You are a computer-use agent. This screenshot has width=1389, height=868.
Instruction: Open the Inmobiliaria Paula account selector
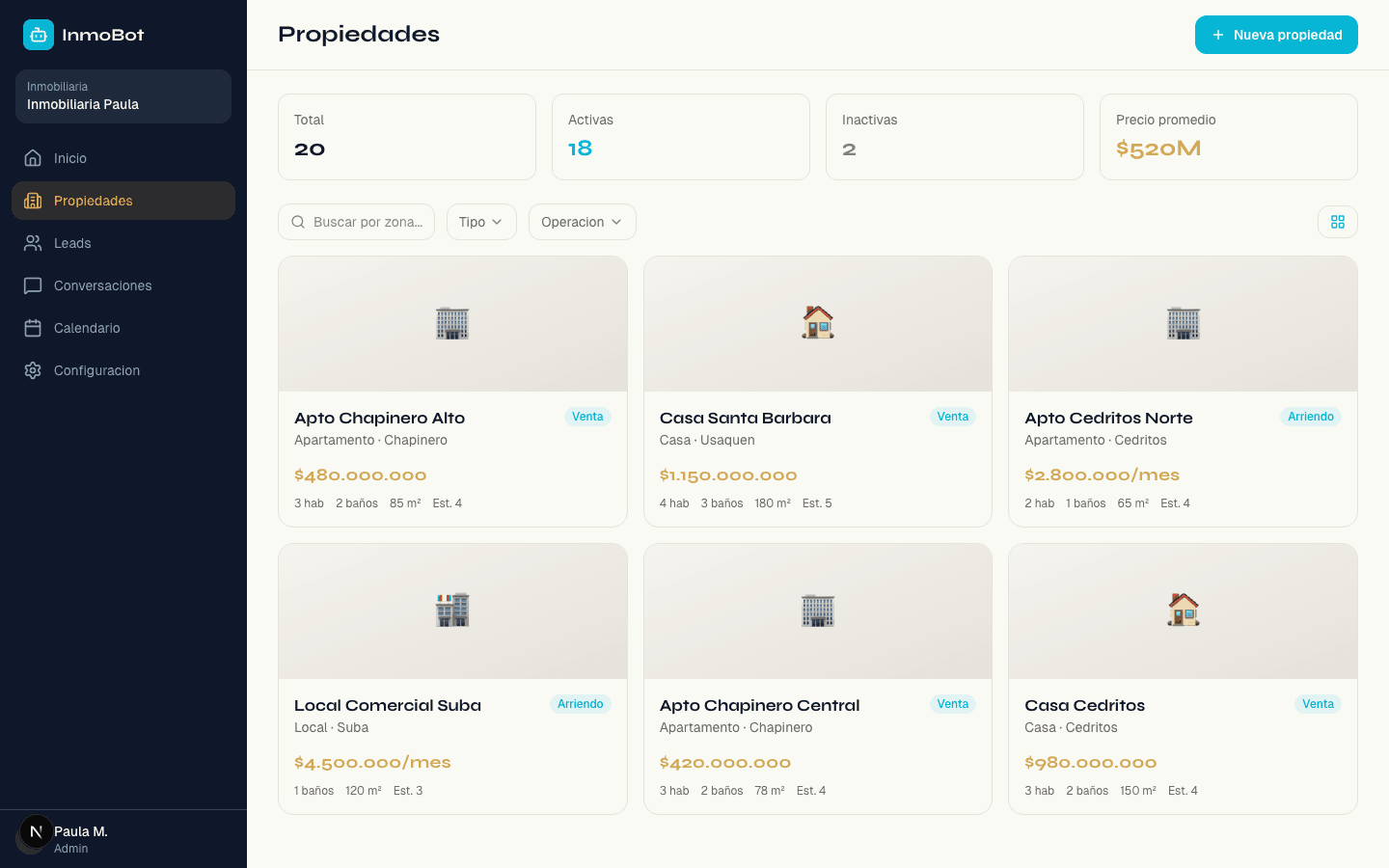123,96
